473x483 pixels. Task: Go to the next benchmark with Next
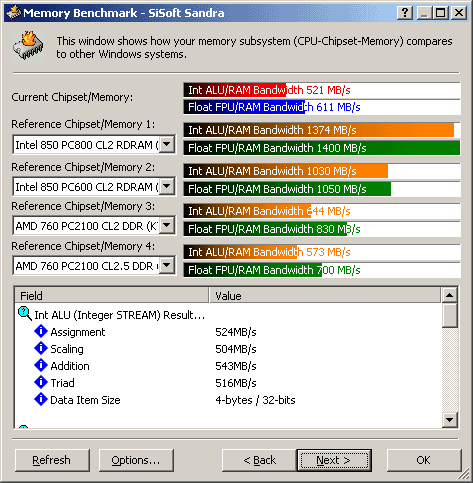[x=334, y=460]
